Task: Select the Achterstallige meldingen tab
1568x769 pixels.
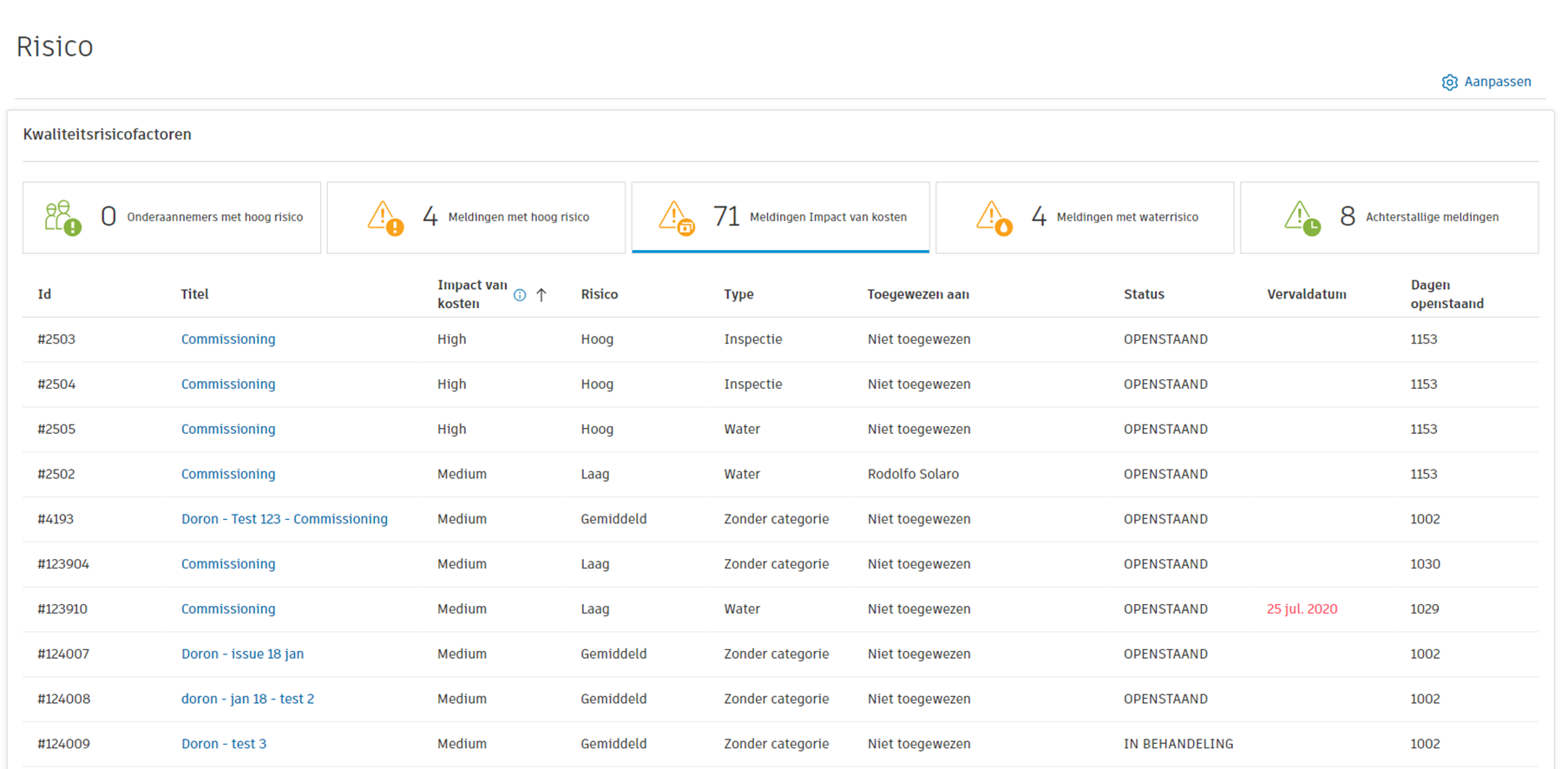Action: click(1389, 218)
